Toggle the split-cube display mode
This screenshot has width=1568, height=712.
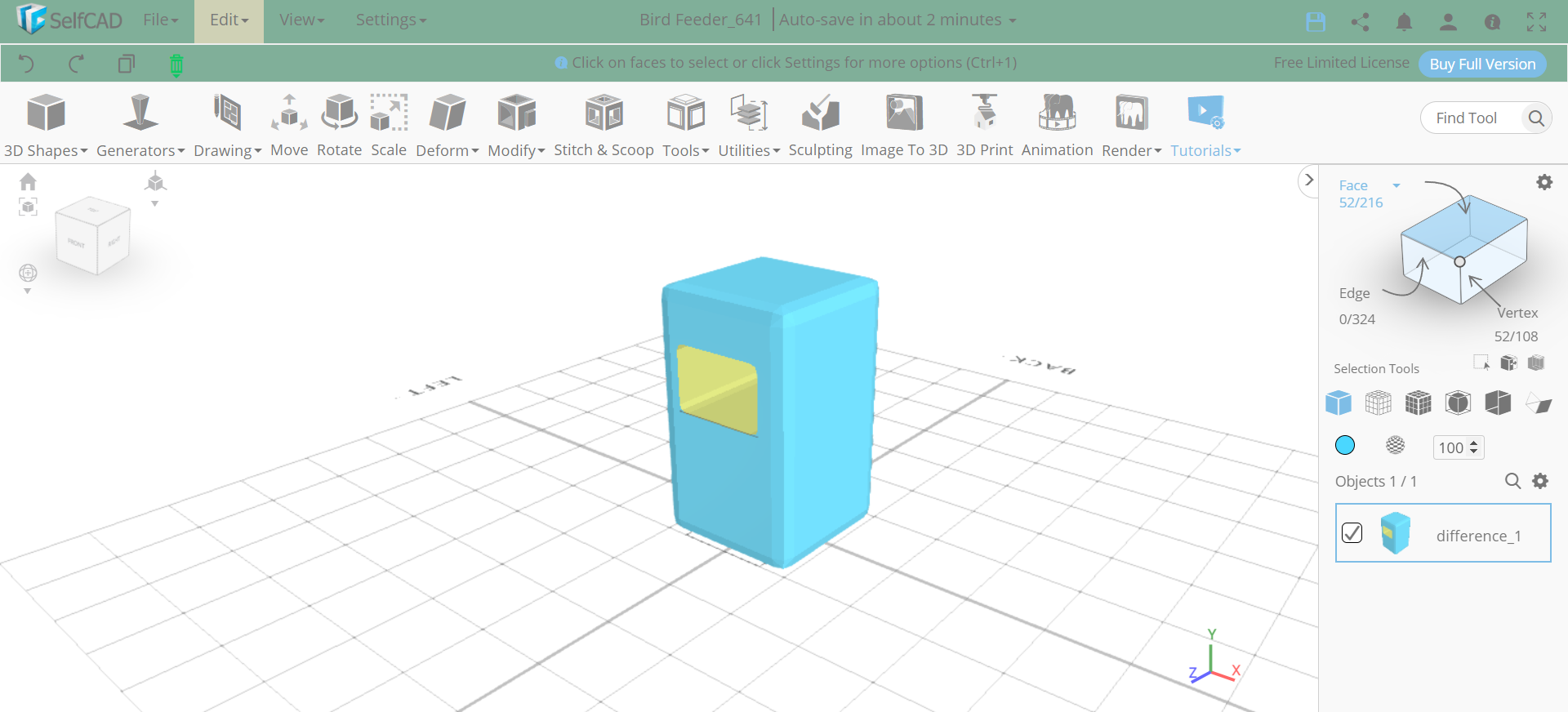coord(1499,403)
